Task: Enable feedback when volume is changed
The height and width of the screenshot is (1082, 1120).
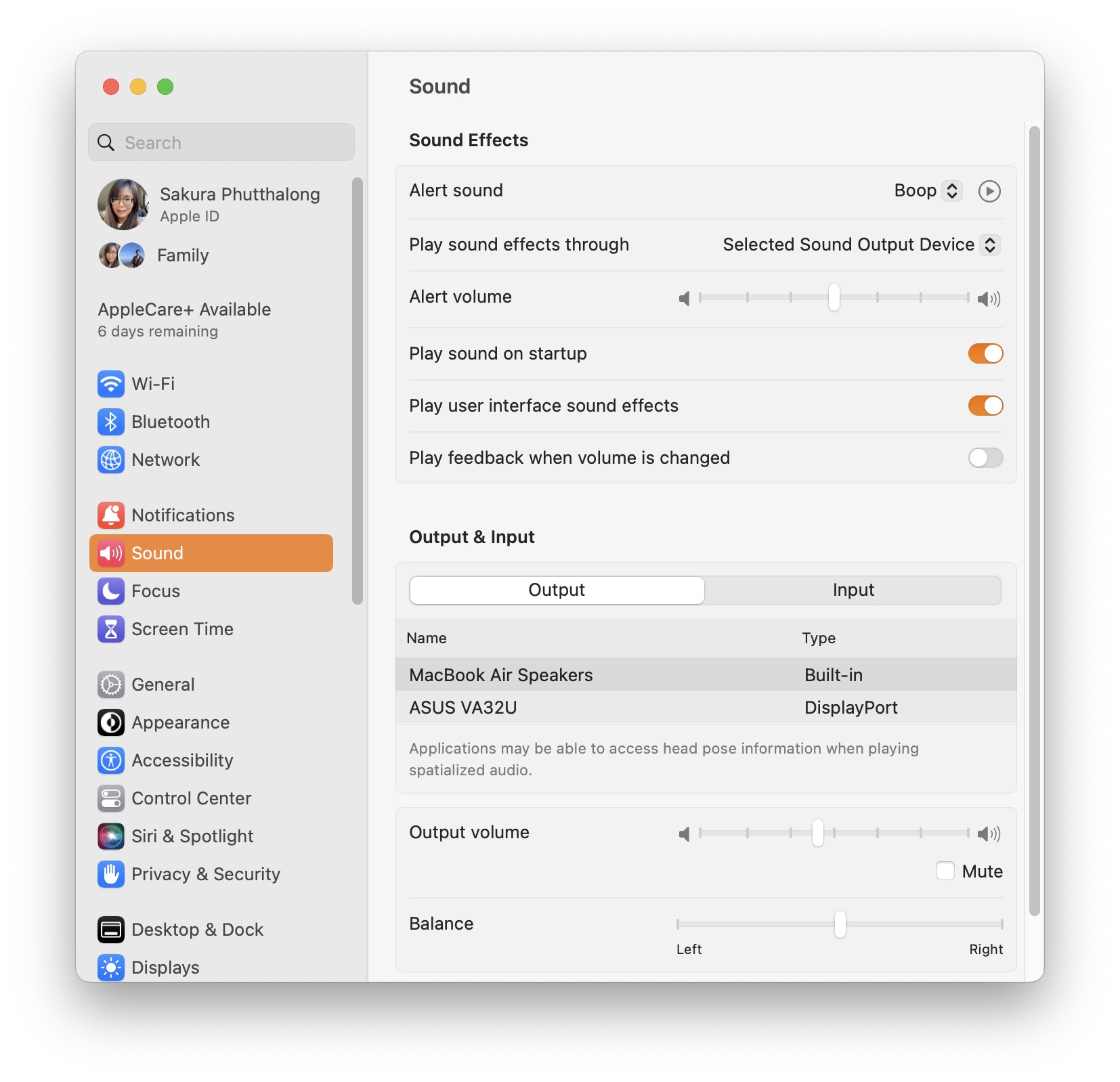Action: (x=985, y=458)
